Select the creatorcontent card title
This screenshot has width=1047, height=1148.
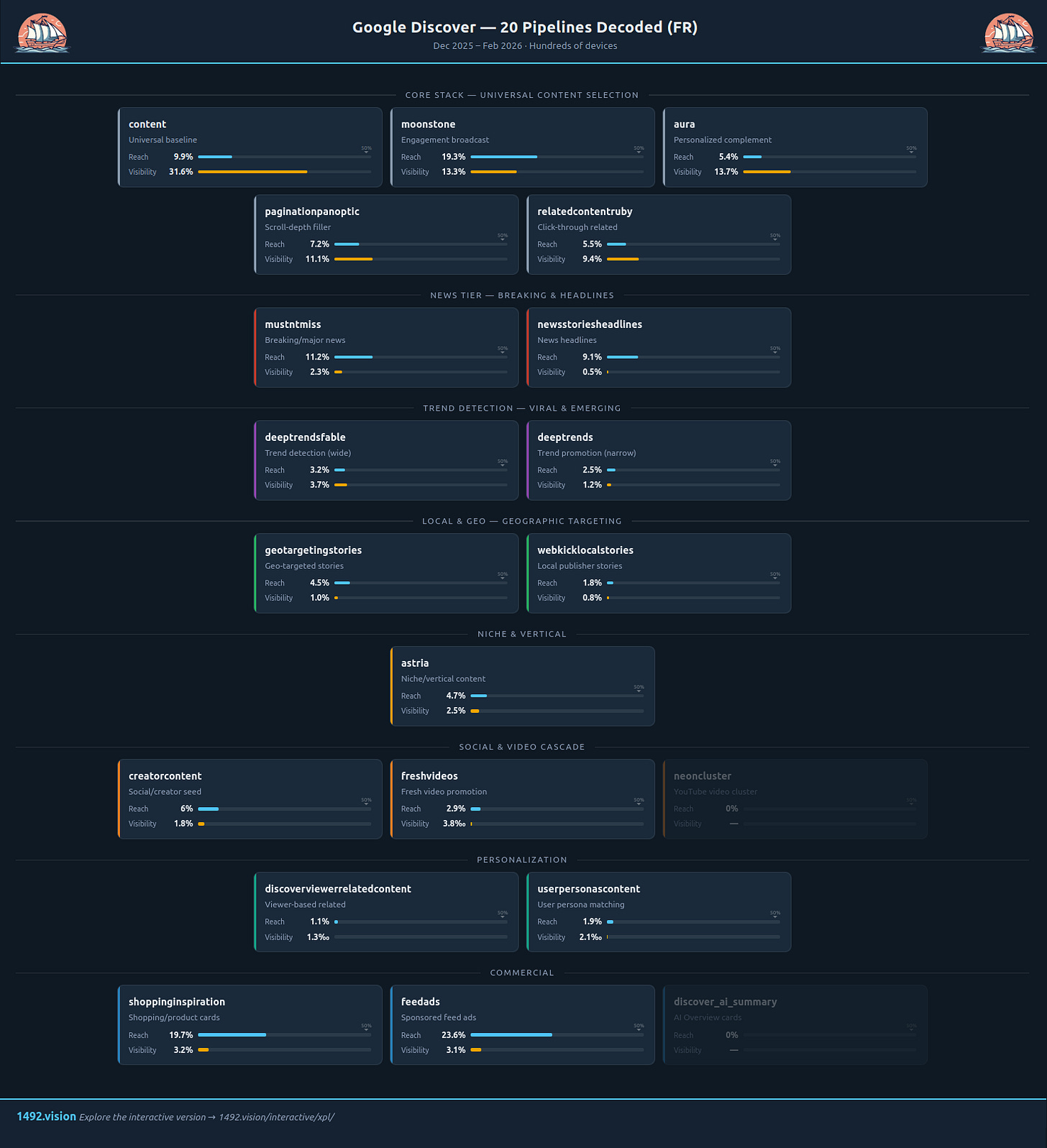[165, 776]
